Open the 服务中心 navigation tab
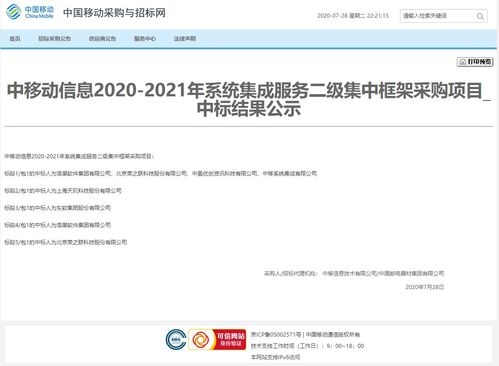Viewport: 499px width, 366px height. coord(145,39)
